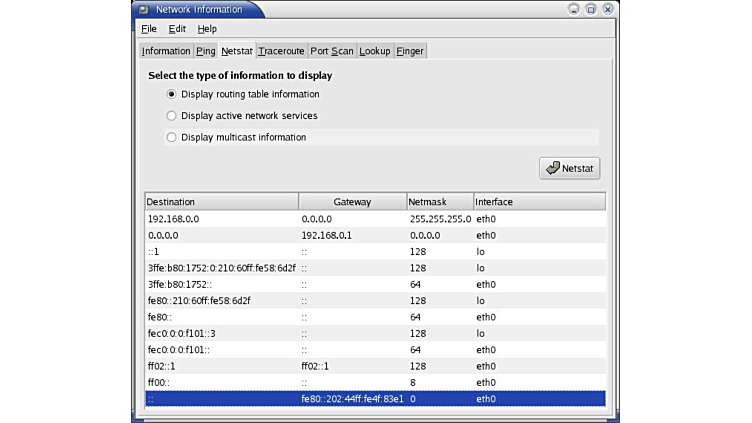Sort by Destination column header

click(221, 202)
